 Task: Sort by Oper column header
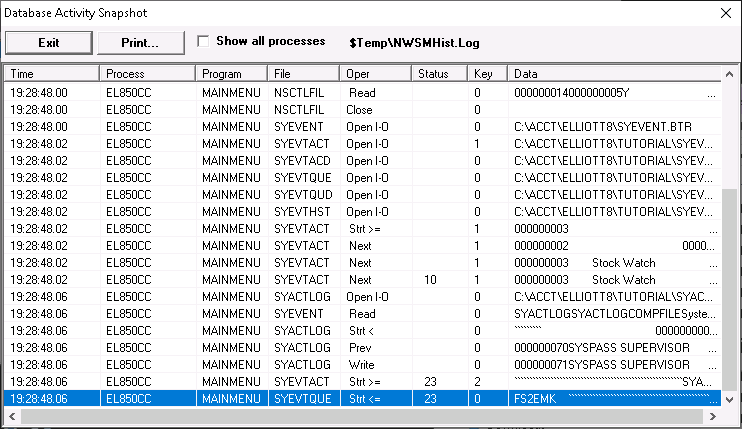(x=375, y=74)
